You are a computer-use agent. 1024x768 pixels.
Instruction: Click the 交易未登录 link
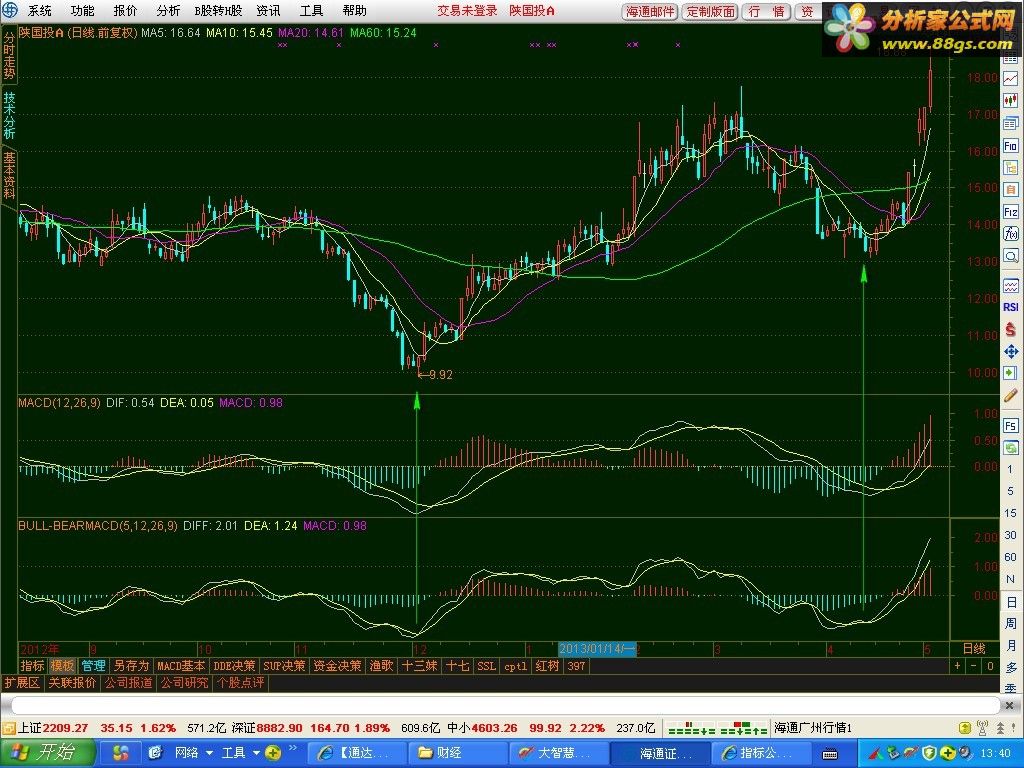pos(468,10)
